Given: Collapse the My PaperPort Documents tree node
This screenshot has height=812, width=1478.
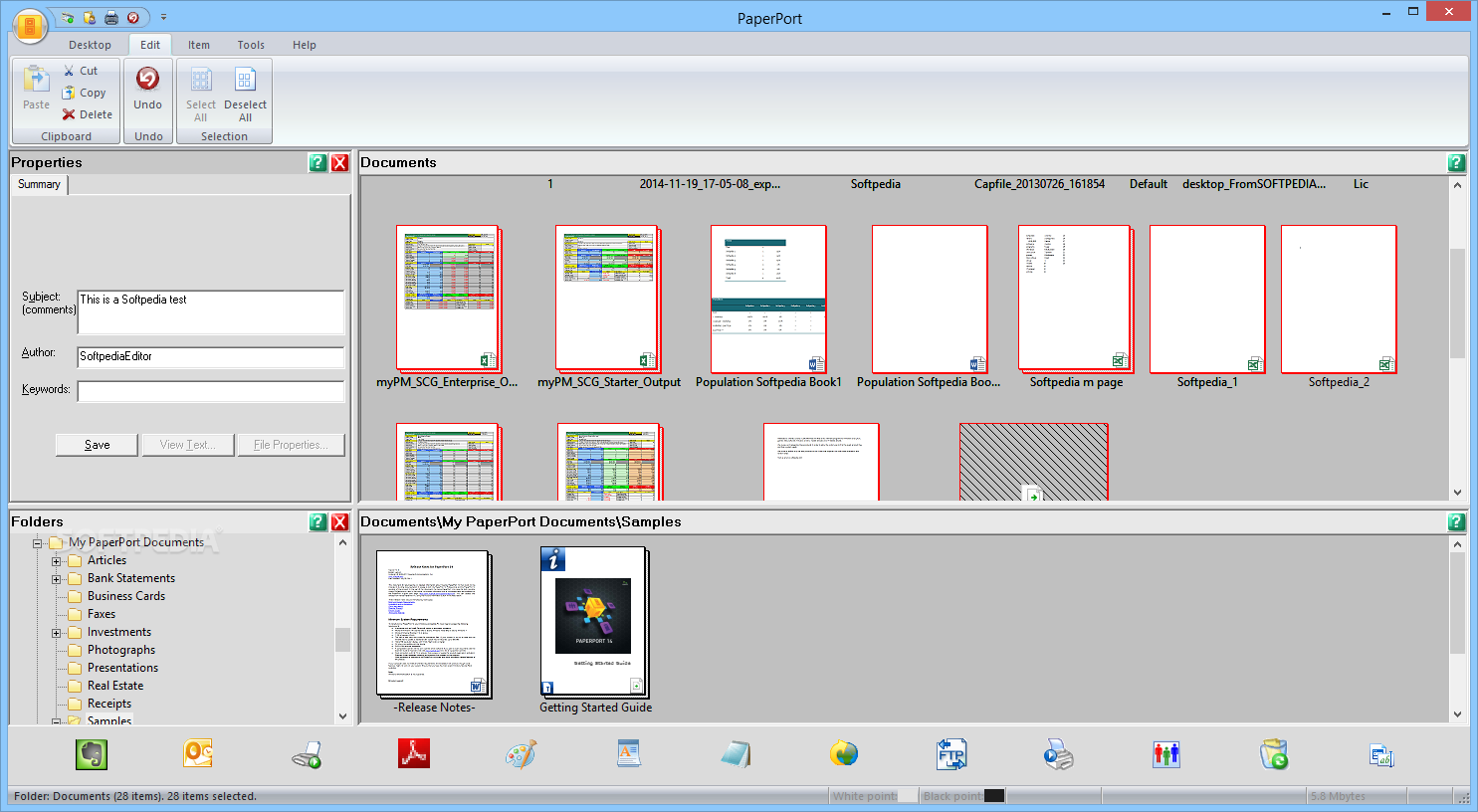Looking at the screenshot, I should pos(38,543).
